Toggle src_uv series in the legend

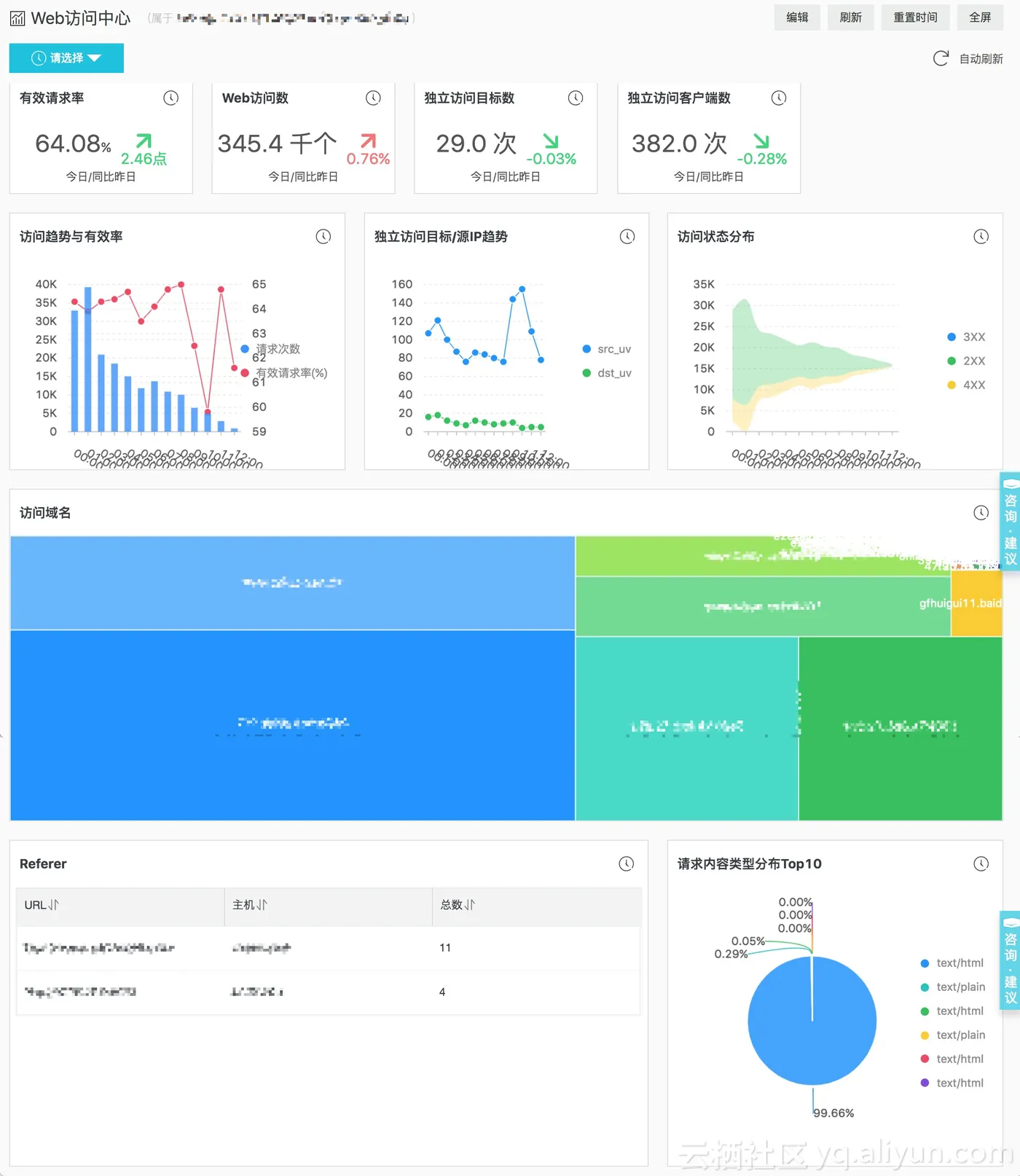coord(607,349)
